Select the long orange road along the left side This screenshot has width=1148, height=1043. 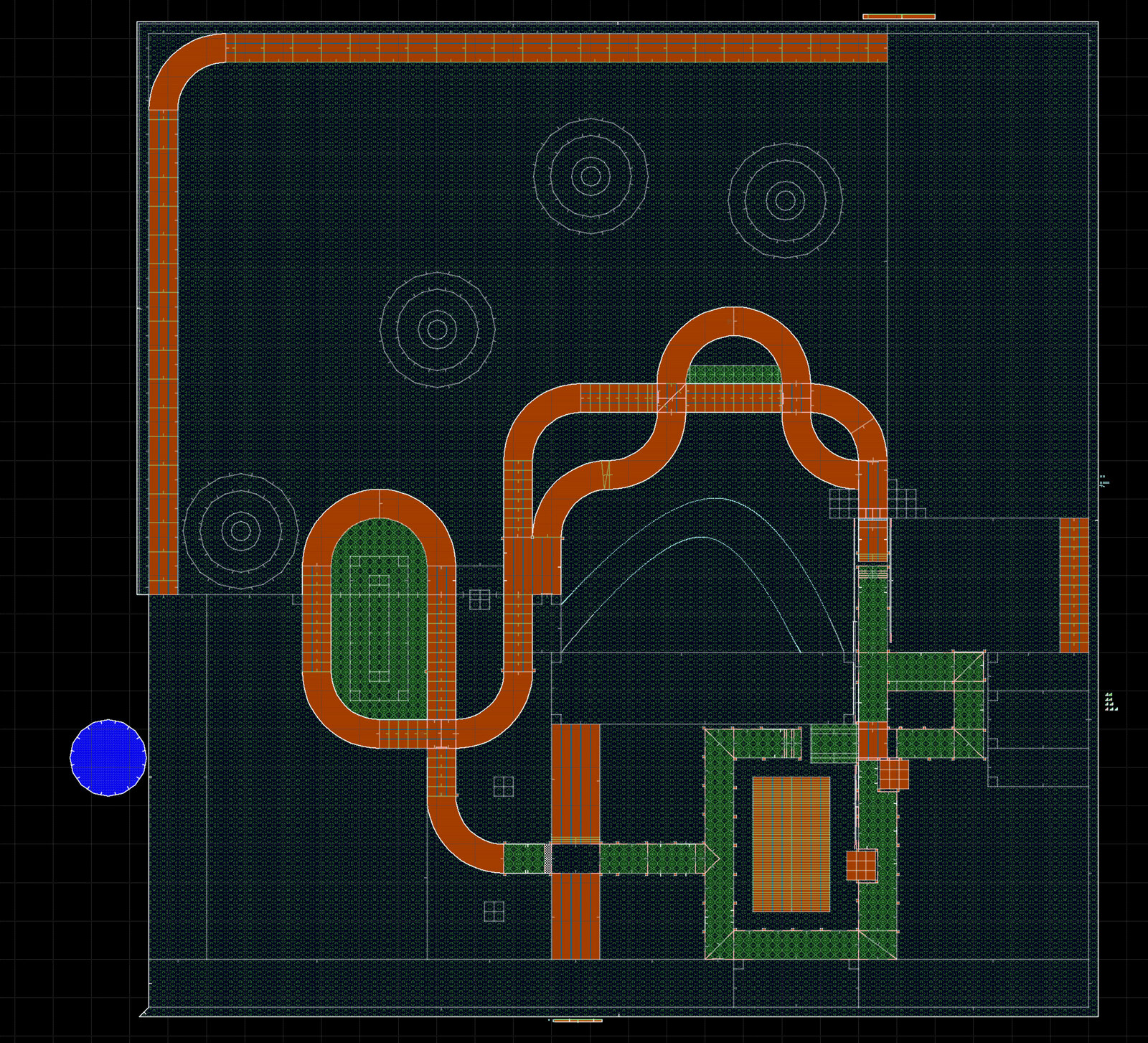pos(163,352)
